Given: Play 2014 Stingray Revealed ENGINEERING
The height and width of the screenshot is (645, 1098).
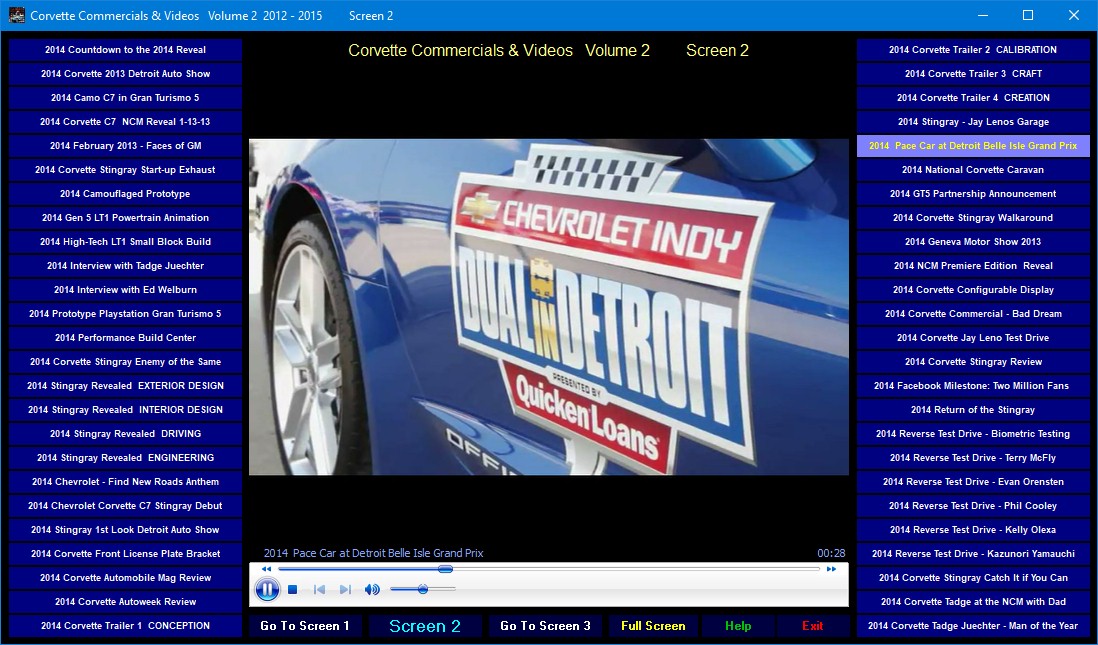Looking at the screenshot, I should point(125,457).
